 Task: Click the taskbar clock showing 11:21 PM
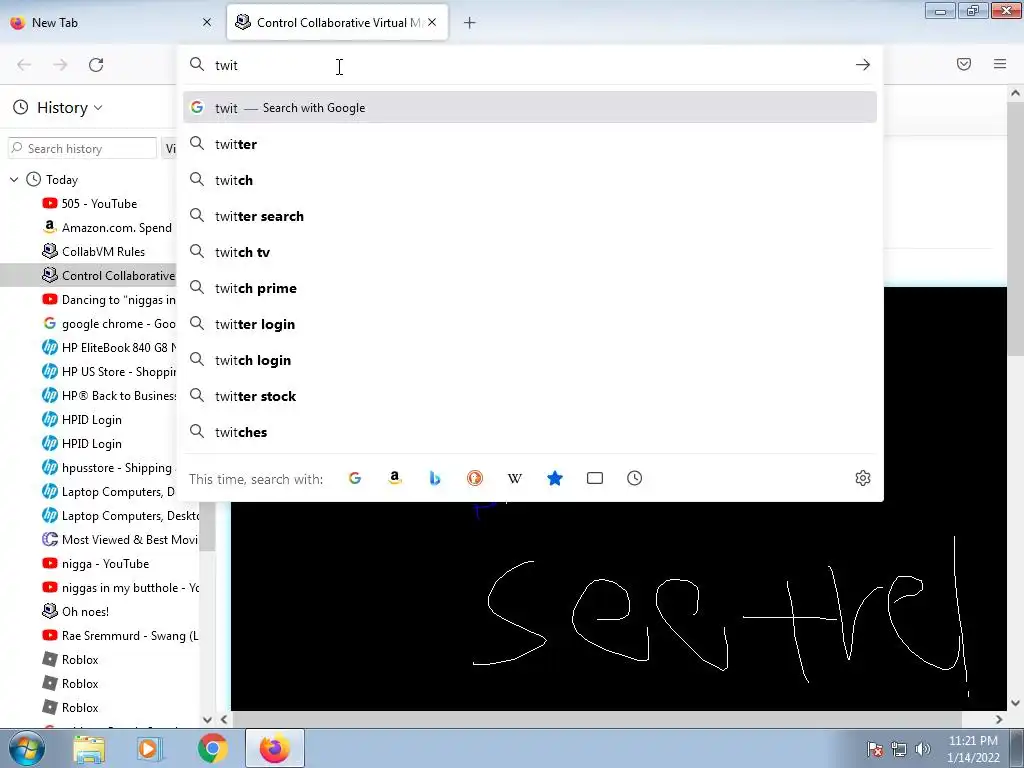[x=973, y=748]
